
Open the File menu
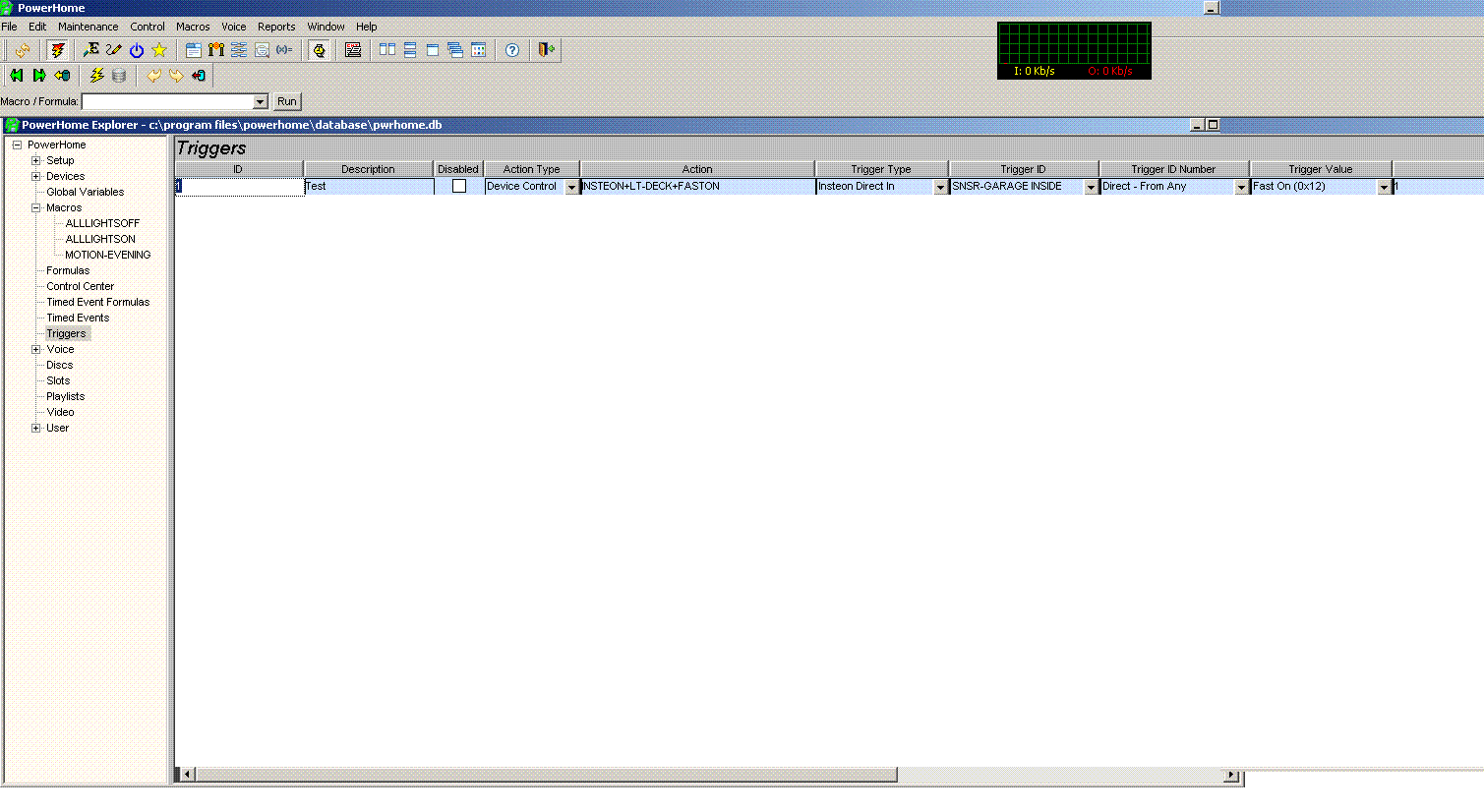tap(10, 27)
